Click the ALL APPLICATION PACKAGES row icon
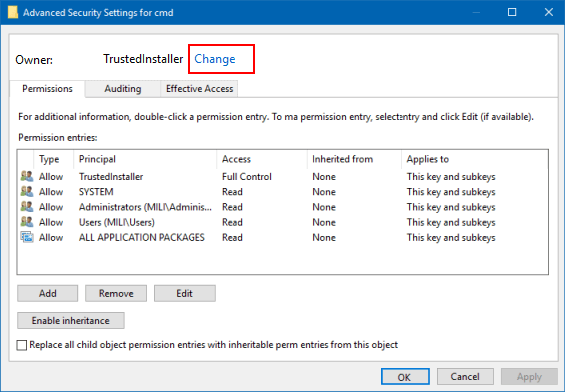 click(x=27, y=237)
